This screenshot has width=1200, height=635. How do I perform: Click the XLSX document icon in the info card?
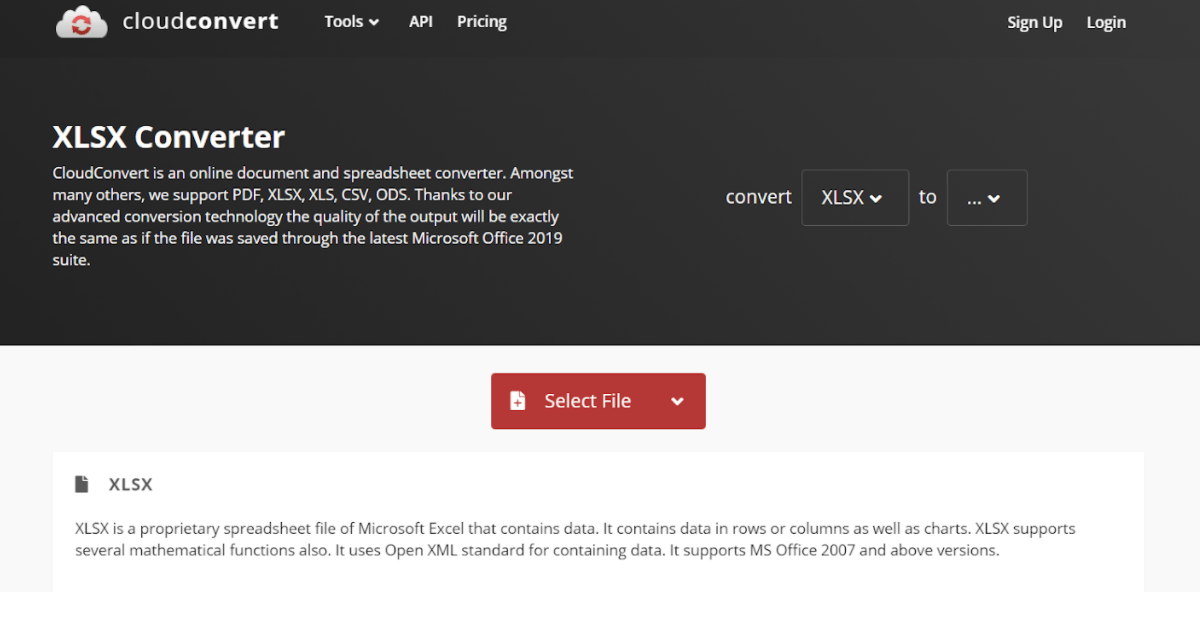(x=84, y=483)
